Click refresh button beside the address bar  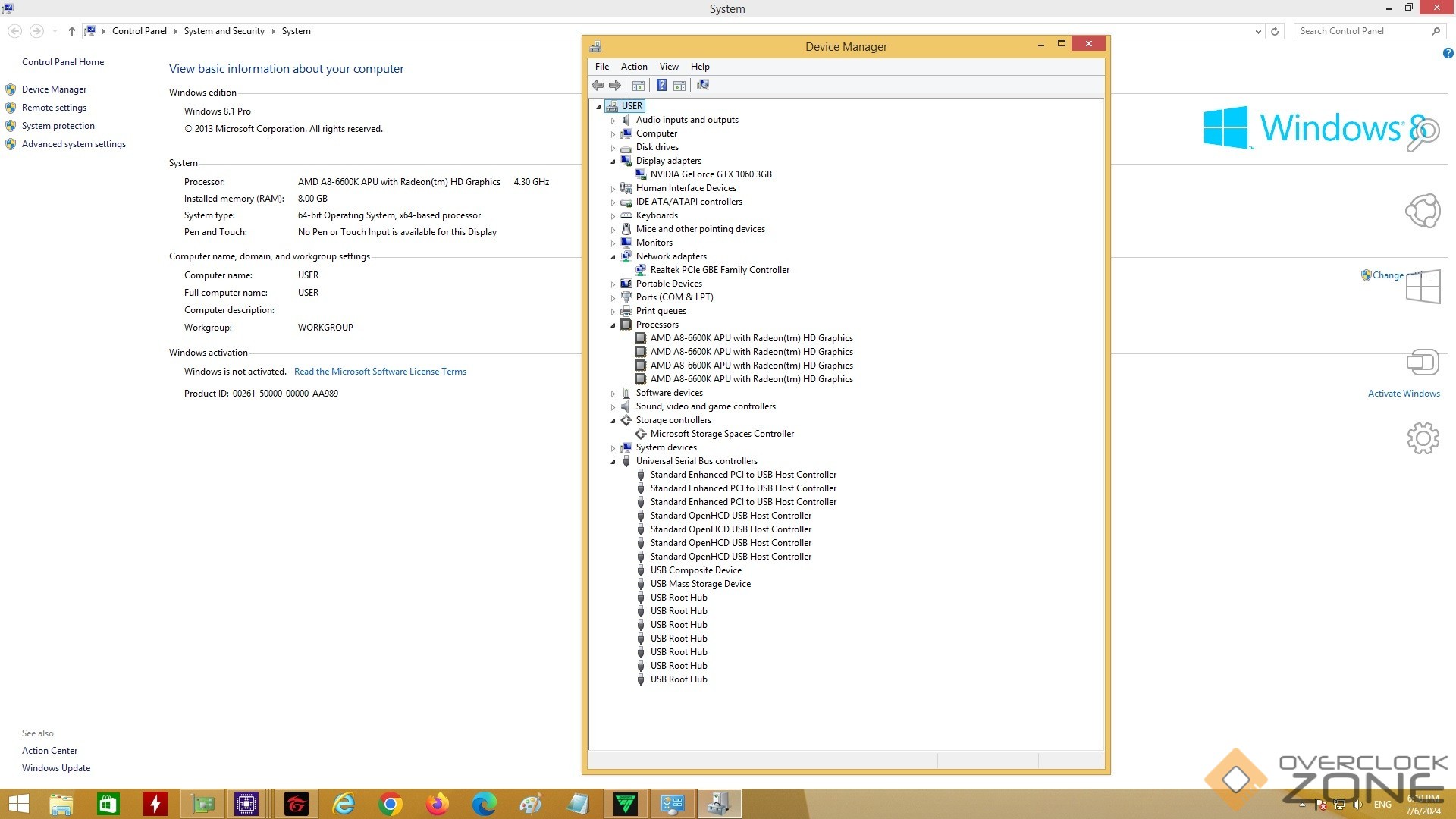click(x=1275, y=31)
